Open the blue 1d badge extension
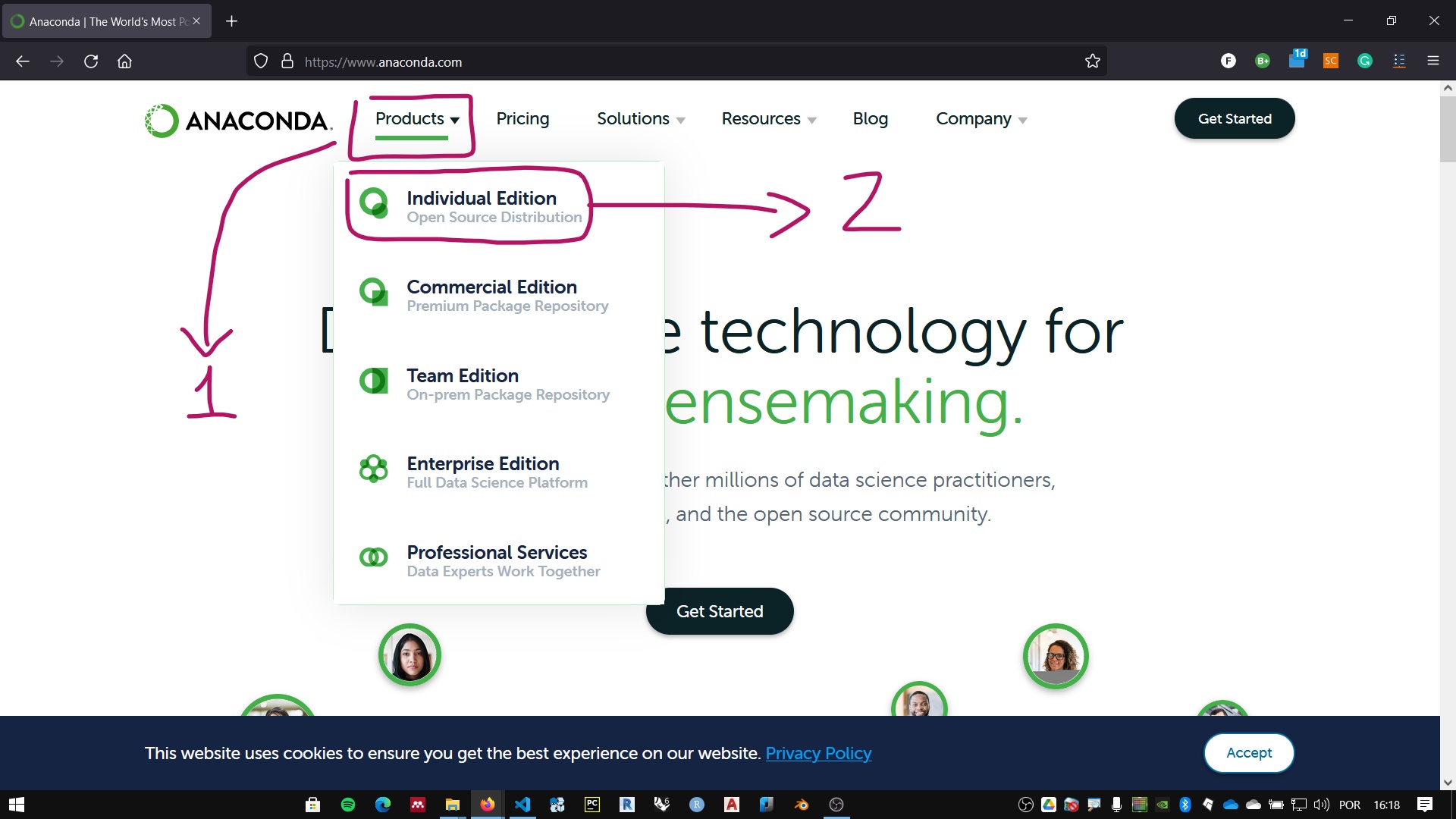This screenshot has height=819, width=1456. (x=1298, y=59)
